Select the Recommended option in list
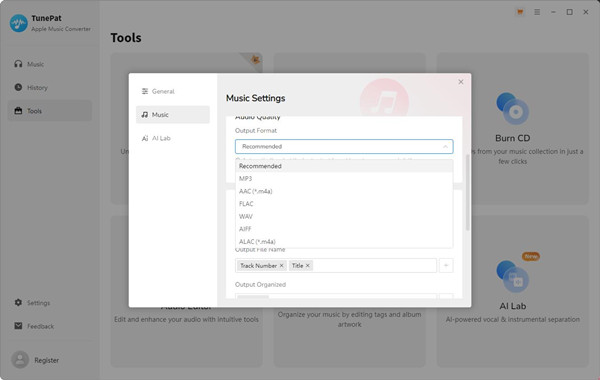600x380 pixels. coord(344,166)
